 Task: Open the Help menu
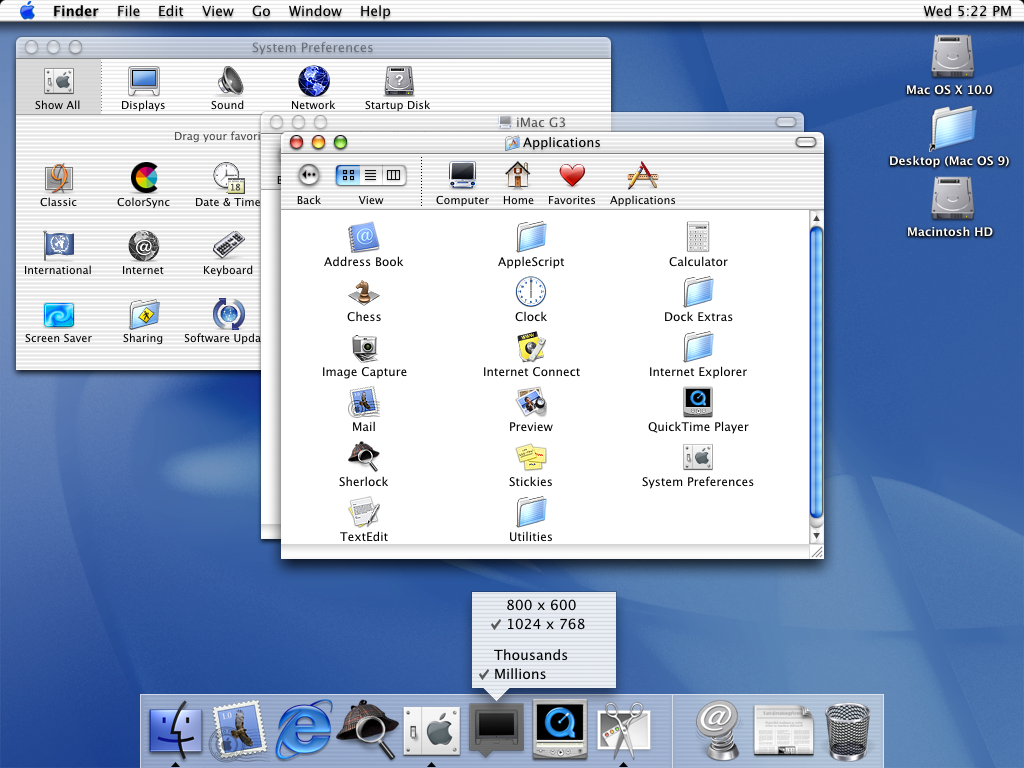(x=375, y=11)
